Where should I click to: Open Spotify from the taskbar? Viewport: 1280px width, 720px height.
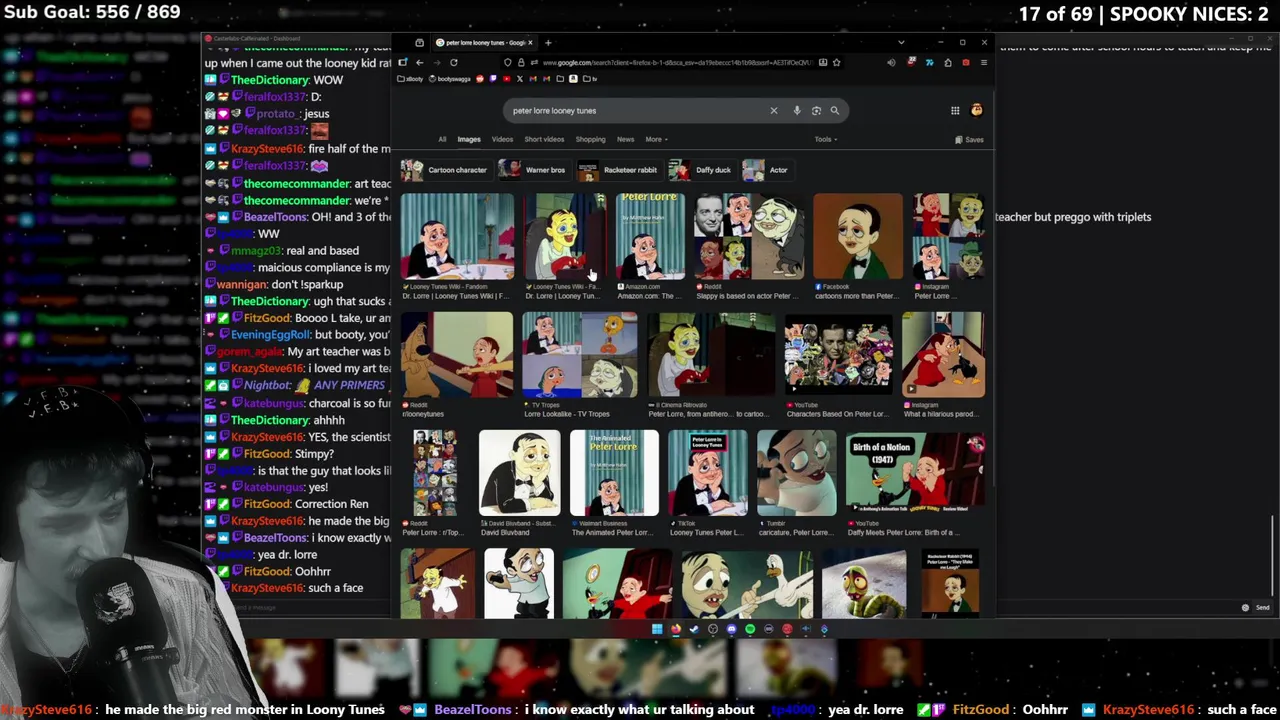pyautogui.click(x=750, y=629)
